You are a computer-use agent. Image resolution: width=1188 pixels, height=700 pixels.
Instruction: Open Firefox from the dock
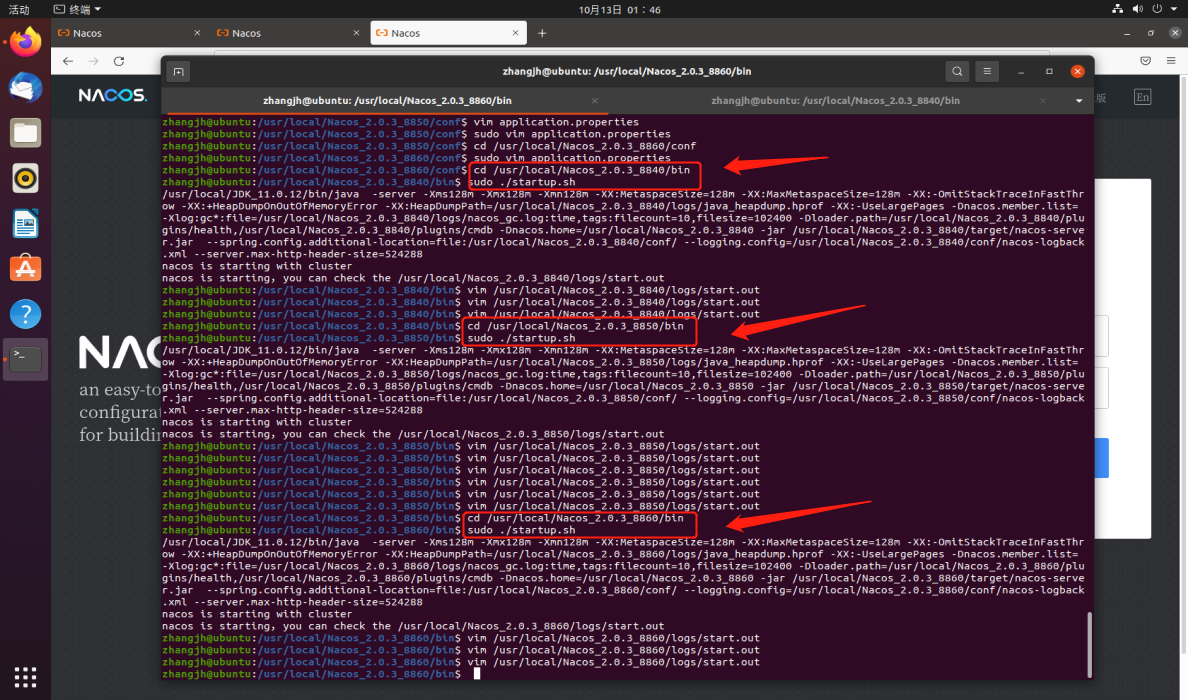click(25, 42)
